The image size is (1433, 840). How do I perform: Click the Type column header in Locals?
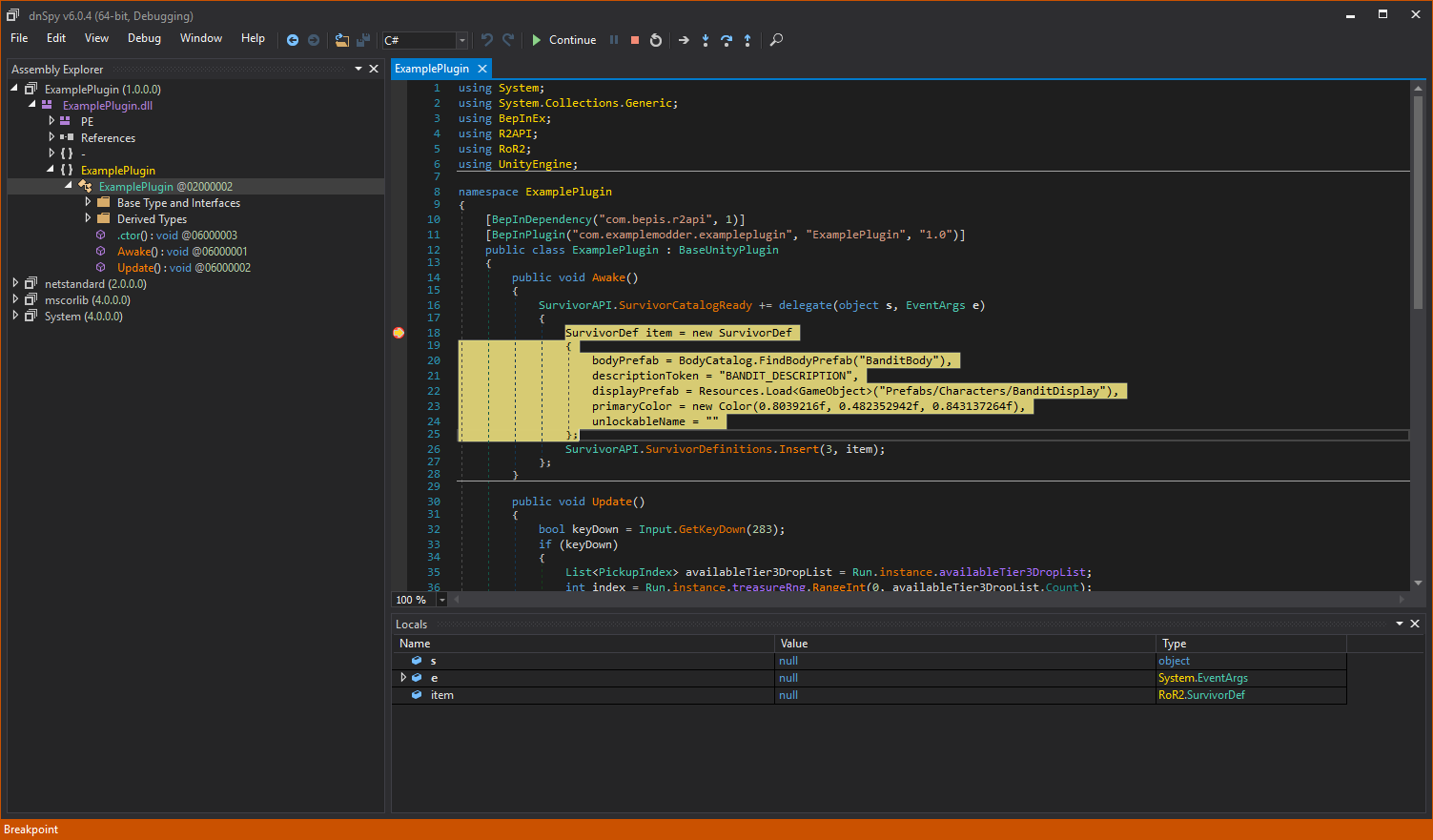click(x=1251, y=644)
